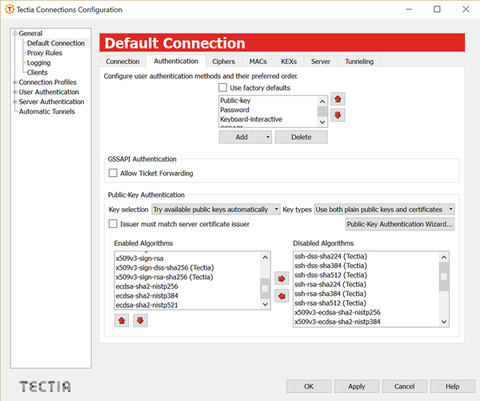Expand the Connection Profiles tree node
The image size is (480, 401).
click(15, 82)
